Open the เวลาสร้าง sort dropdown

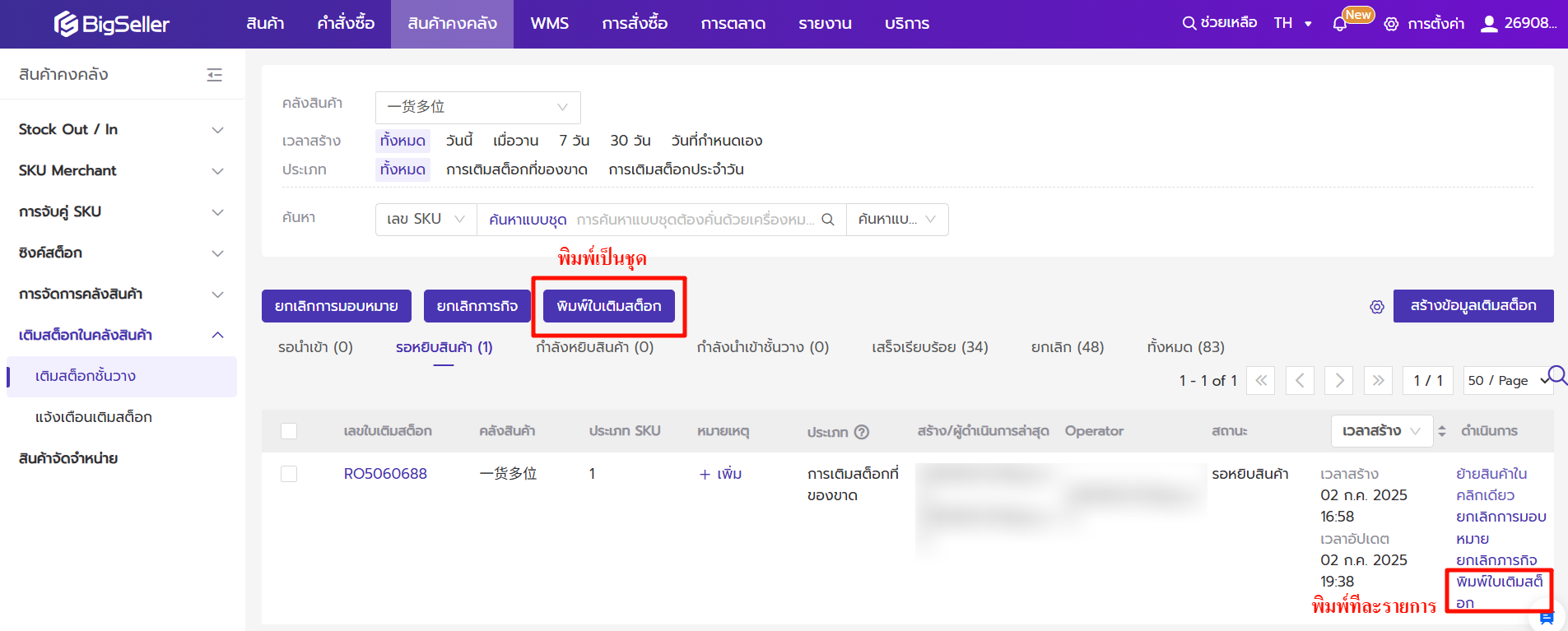1381,431
